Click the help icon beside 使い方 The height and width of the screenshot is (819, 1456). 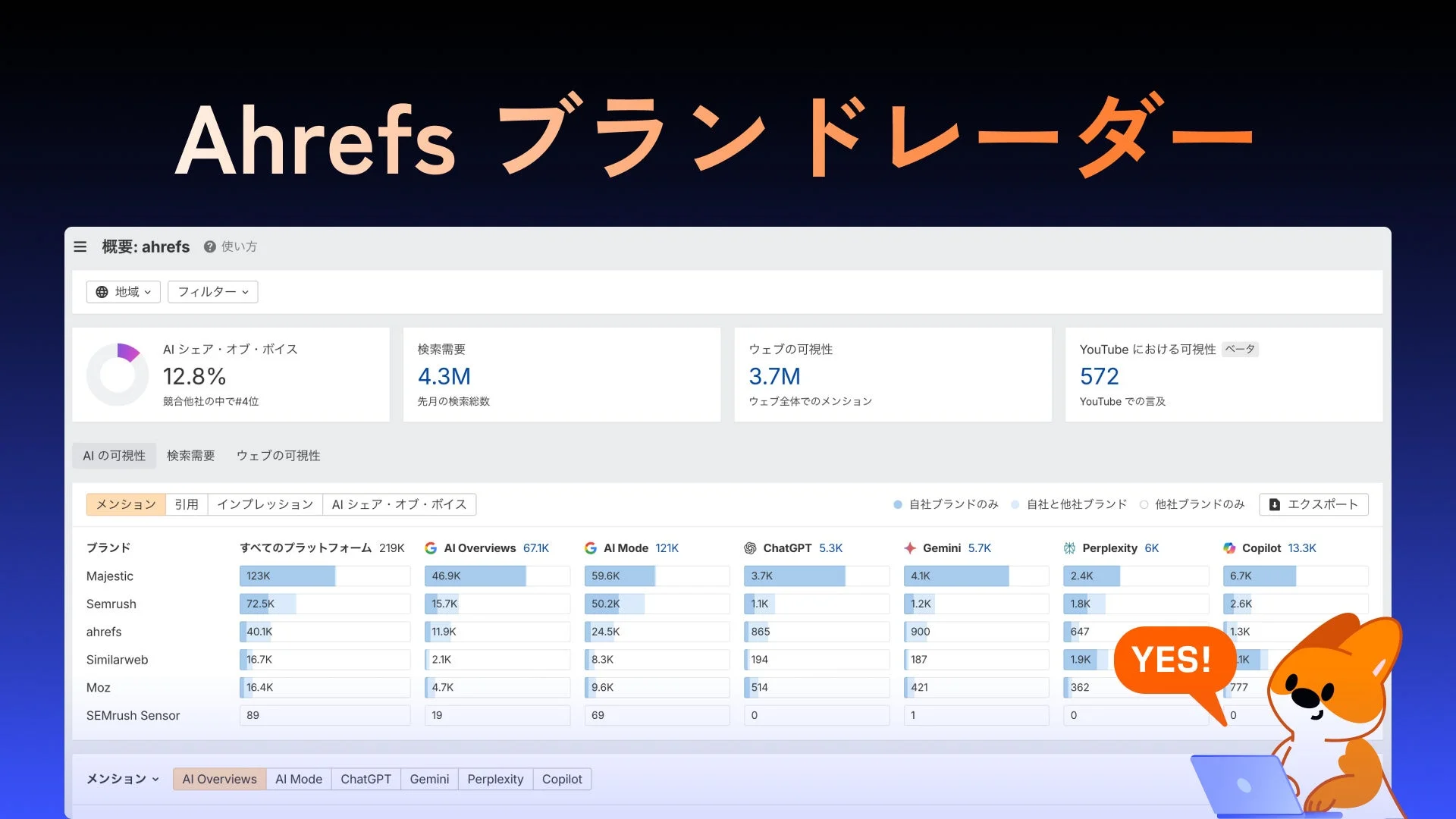(x=208, y=246)
